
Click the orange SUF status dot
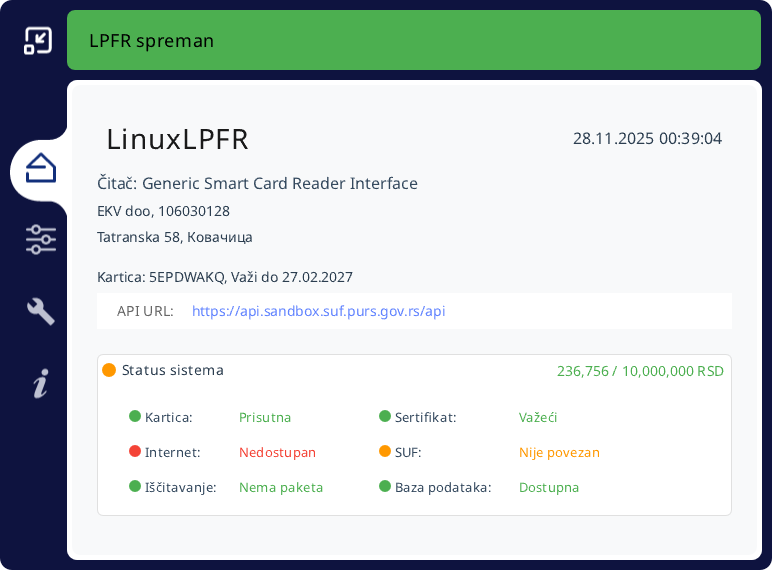[x=385, y=452]
